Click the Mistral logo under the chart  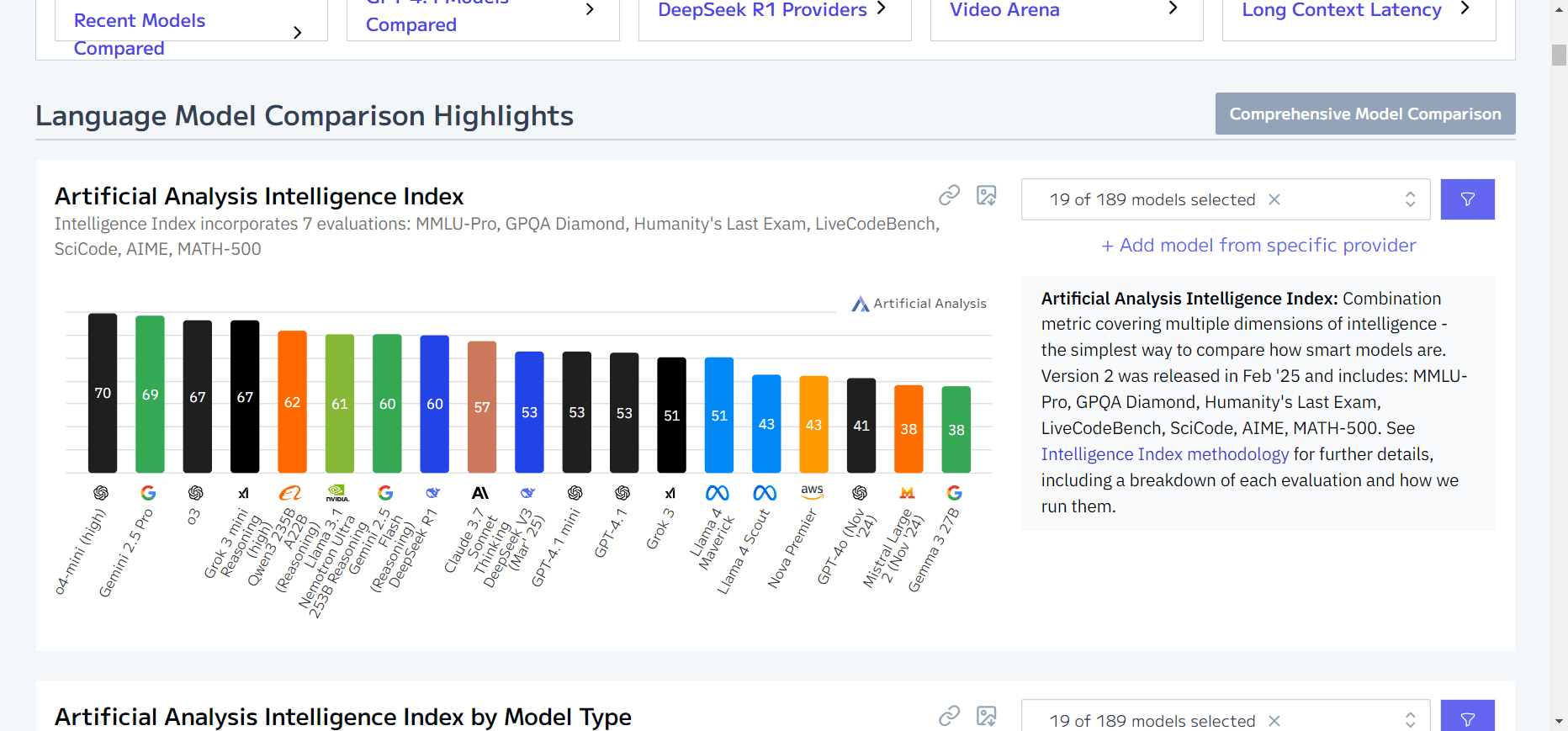(x=907, y=493)
